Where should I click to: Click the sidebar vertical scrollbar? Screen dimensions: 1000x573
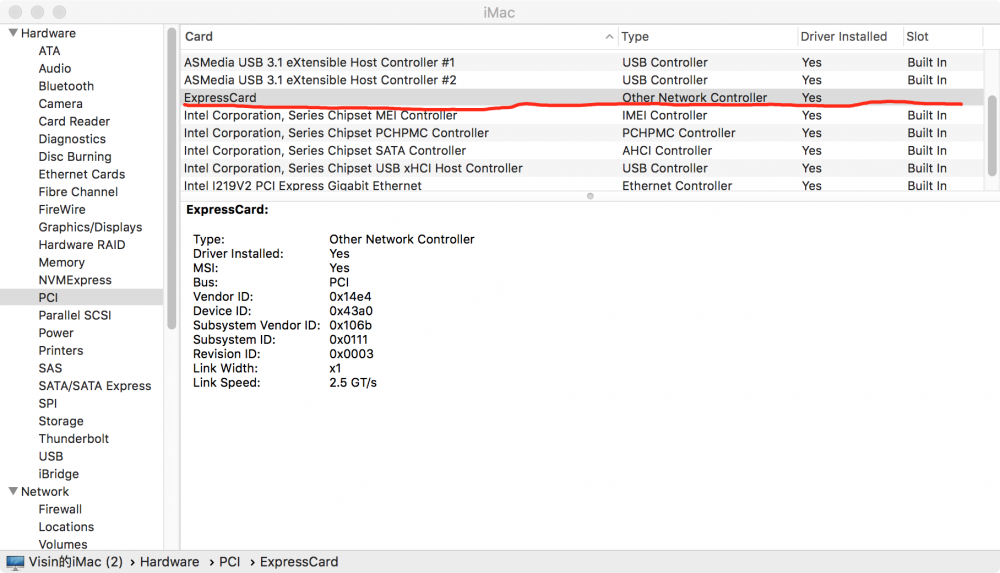pos(172,179)
